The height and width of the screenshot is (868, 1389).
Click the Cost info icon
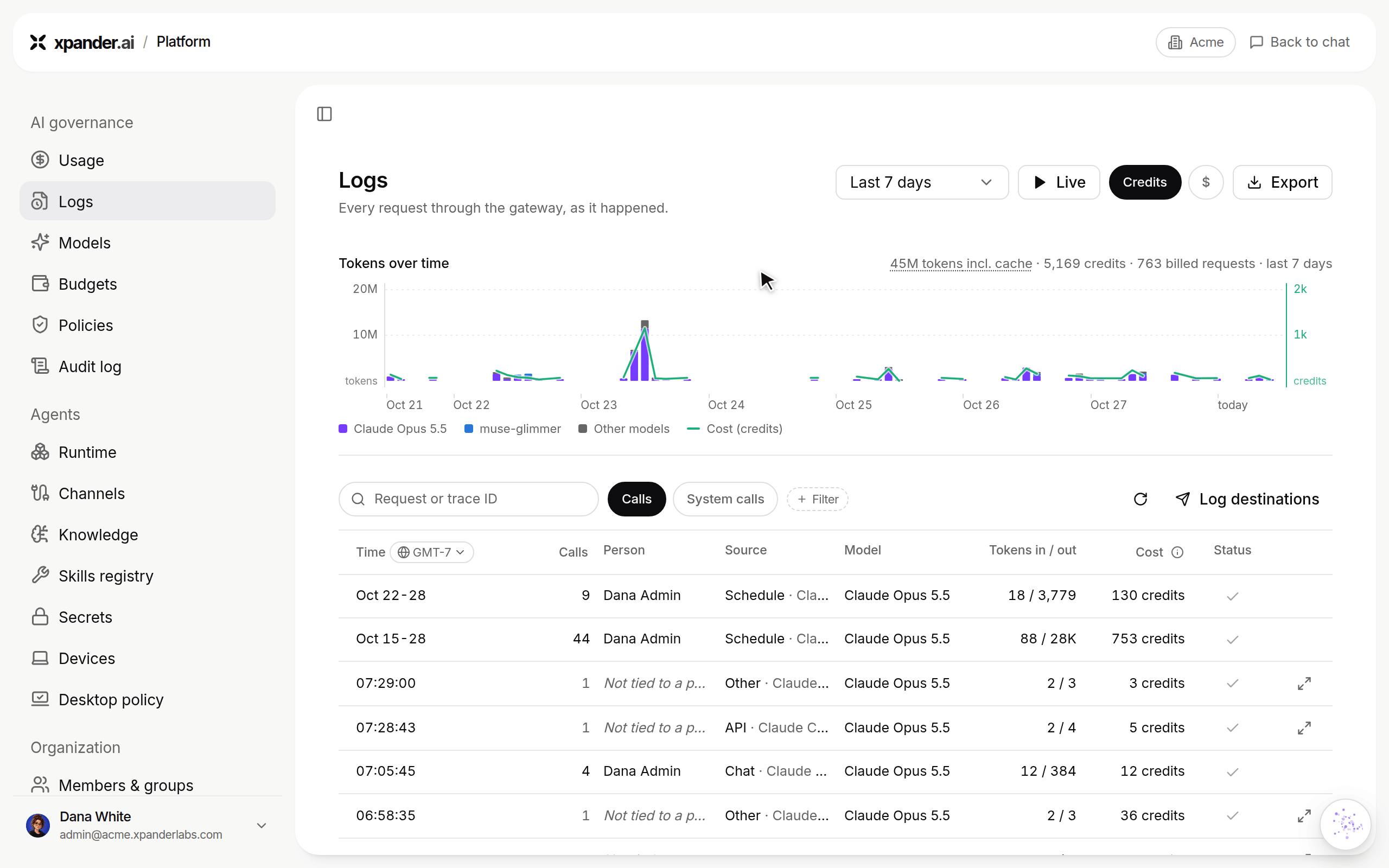[x=1177, y=552]
